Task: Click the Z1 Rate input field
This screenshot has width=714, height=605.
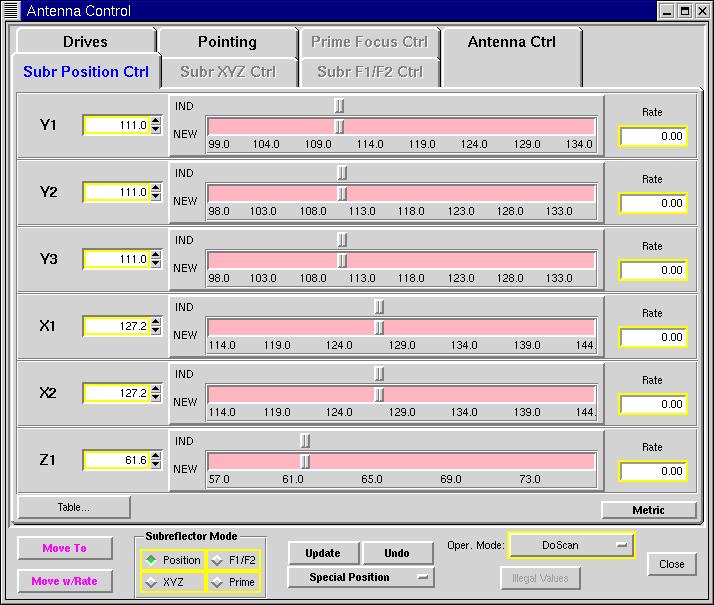Action: (x=653, y=471)
